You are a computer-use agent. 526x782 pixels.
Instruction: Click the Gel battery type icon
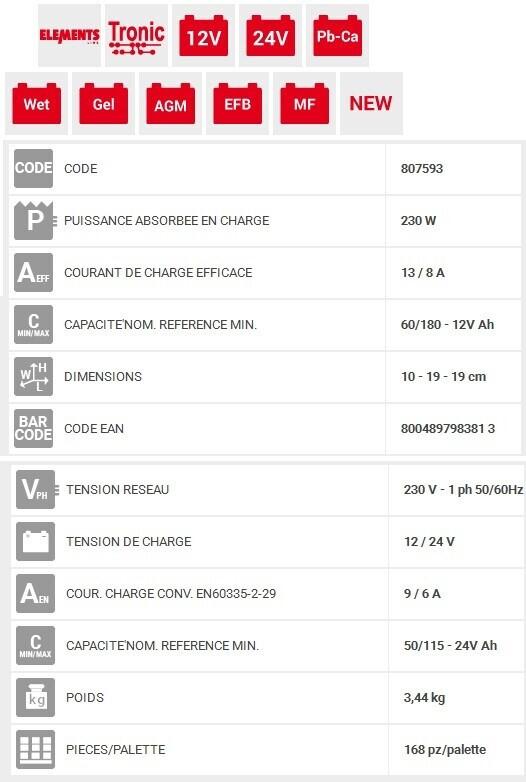[x=103, y=103]
